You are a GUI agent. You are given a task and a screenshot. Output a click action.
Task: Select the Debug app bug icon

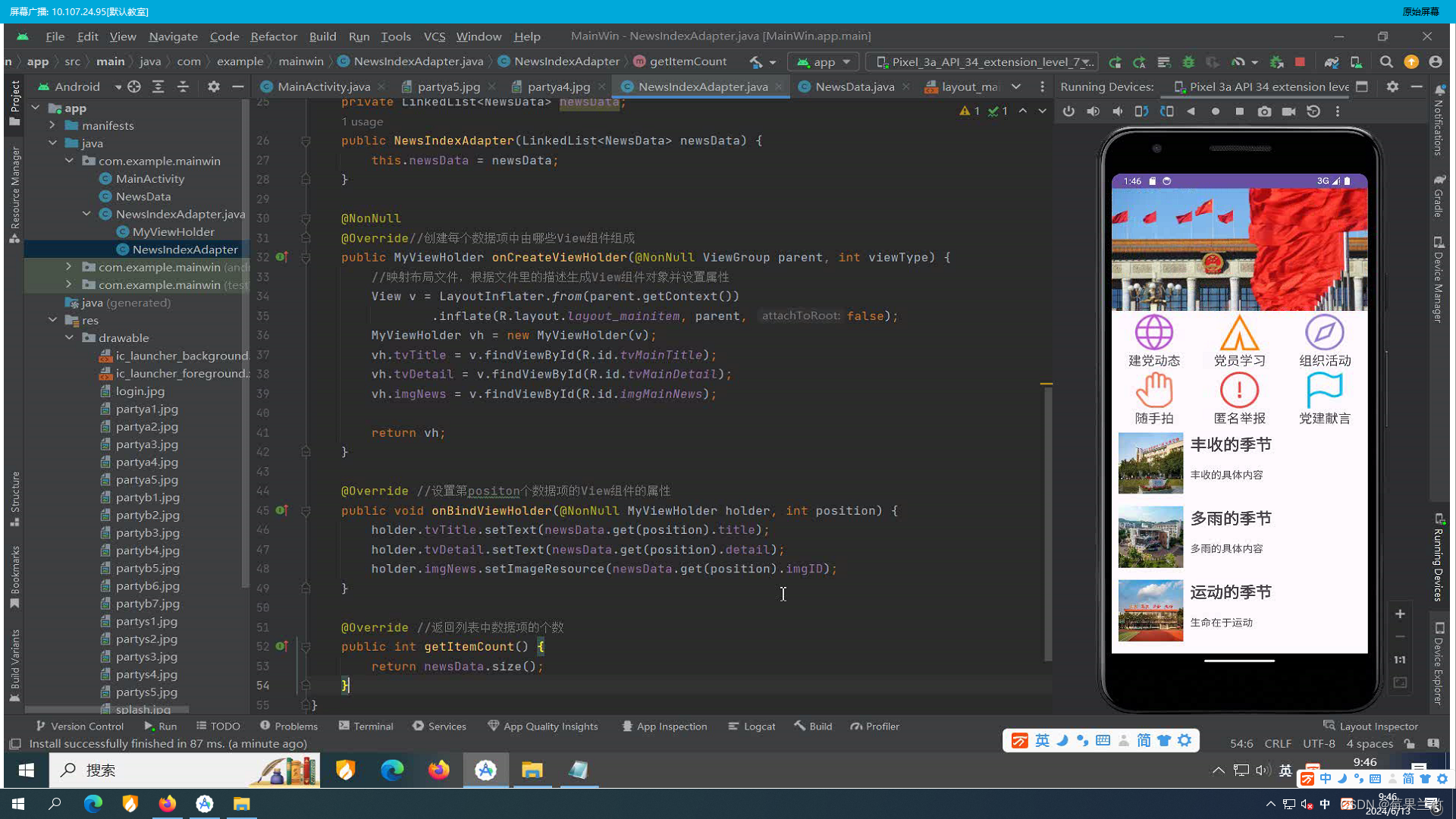(1188, 61)
